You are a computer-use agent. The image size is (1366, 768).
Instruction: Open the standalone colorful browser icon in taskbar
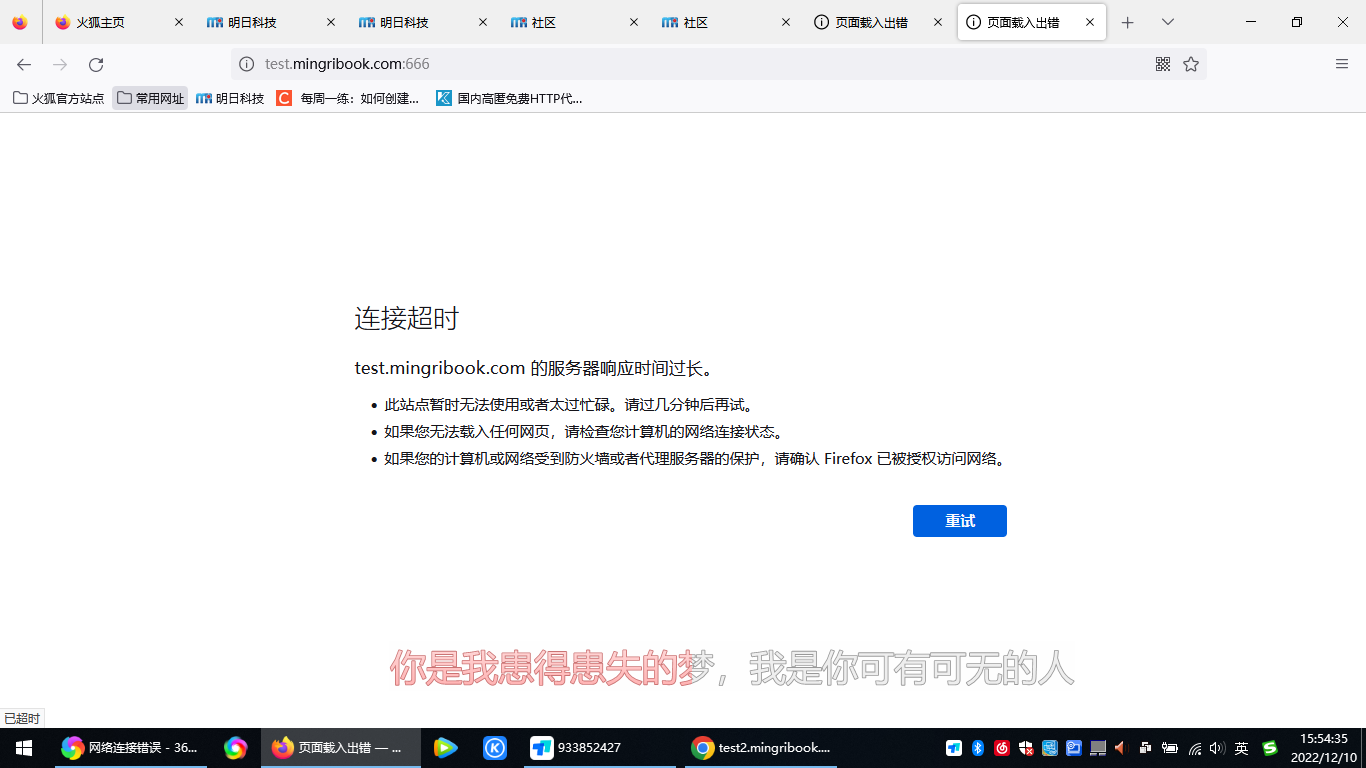click(x=236, y=748)
